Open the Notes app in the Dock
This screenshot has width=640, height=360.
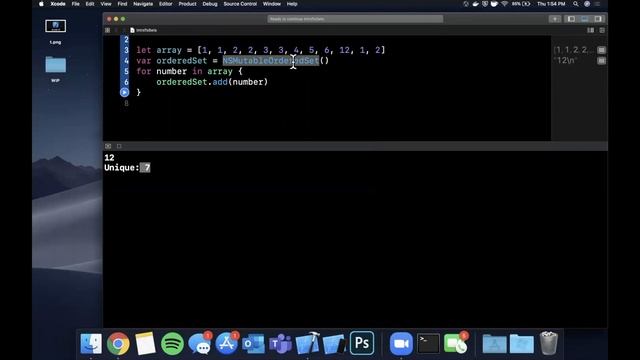[145, 343]
